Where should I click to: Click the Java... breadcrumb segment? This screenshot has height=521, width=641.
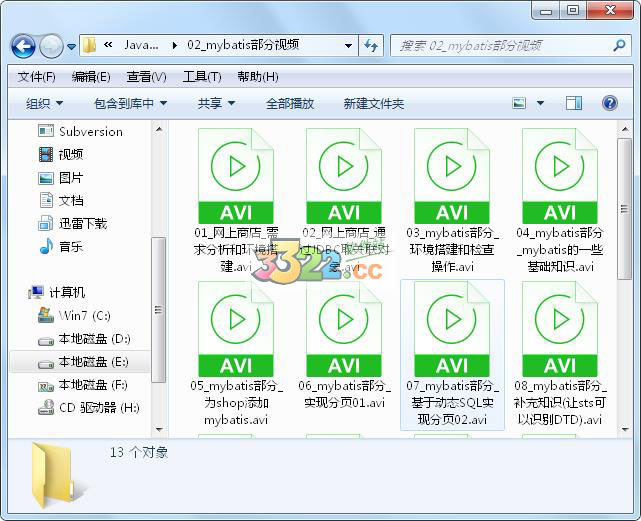click(x=141, y=45)
